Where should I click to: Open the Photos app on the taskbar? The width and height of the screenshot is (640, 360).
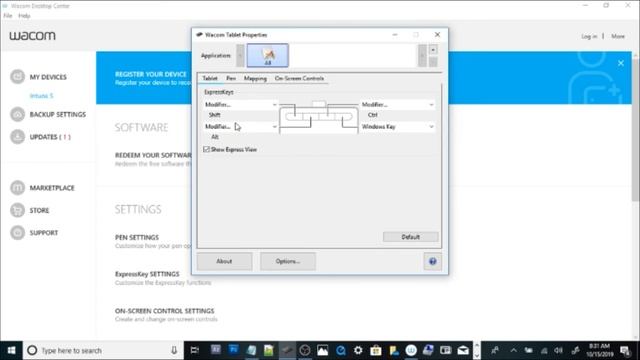pos(322,350)
